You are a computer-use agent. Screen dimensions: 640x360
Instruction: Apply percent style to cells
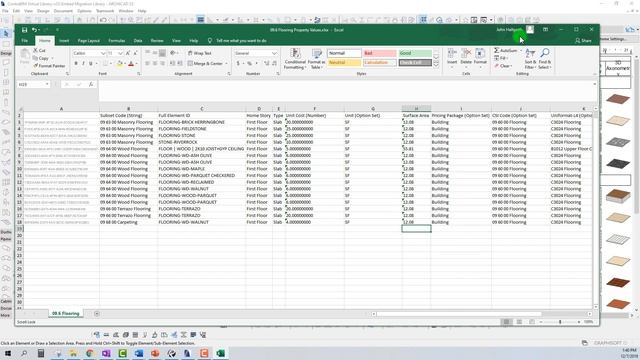coord(249,64)
